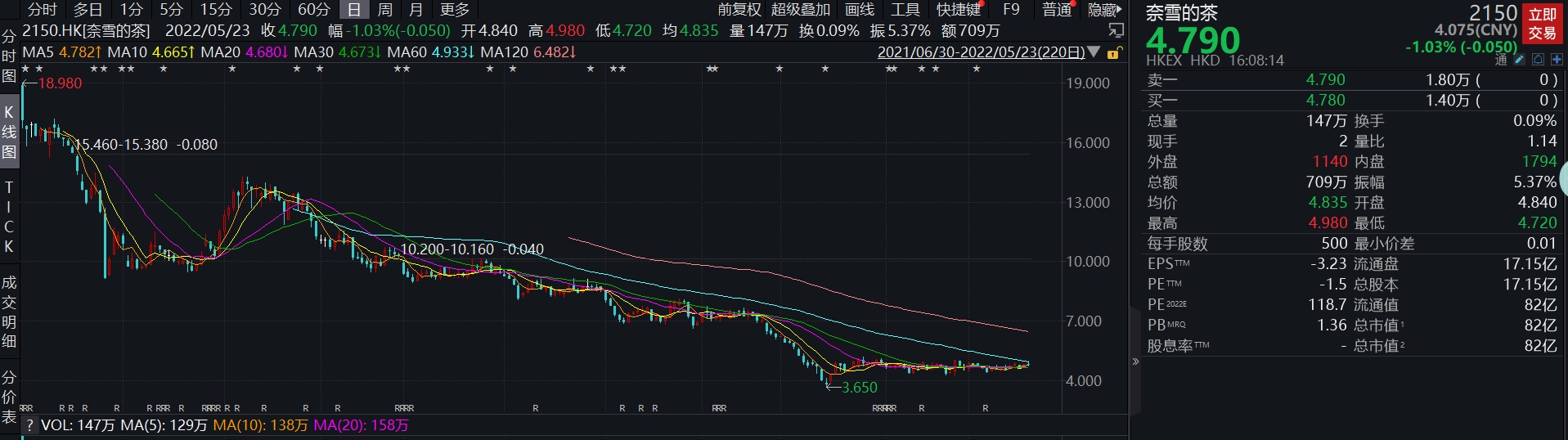
Task: Click the pencil note icon beside 通
Action: coord(1519,60)
